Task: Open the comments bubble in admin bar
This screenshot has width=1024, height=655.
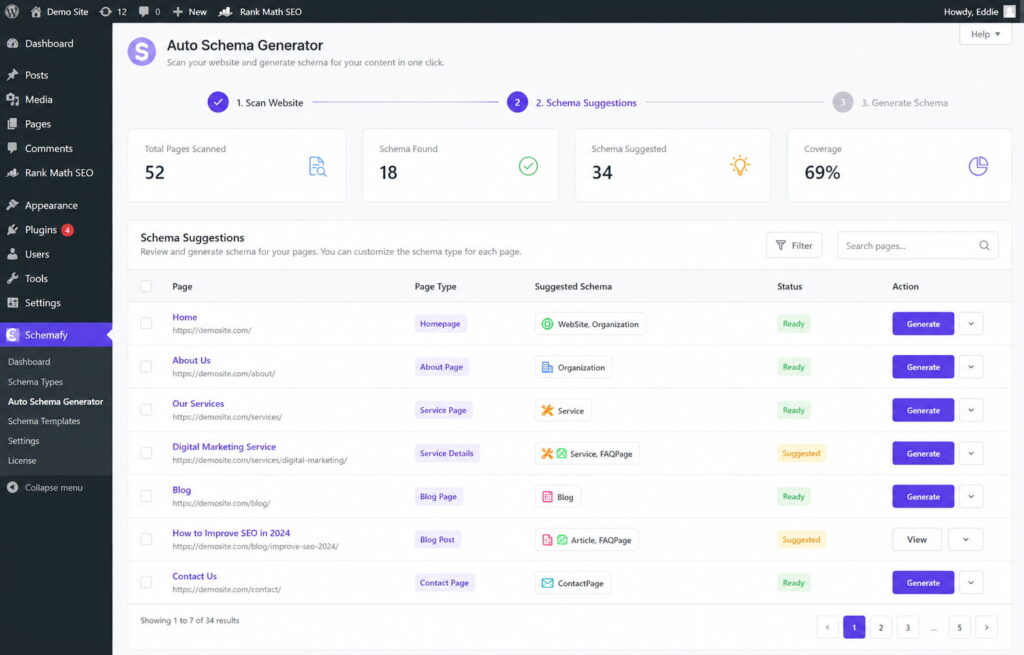Action: pos(144,12)
